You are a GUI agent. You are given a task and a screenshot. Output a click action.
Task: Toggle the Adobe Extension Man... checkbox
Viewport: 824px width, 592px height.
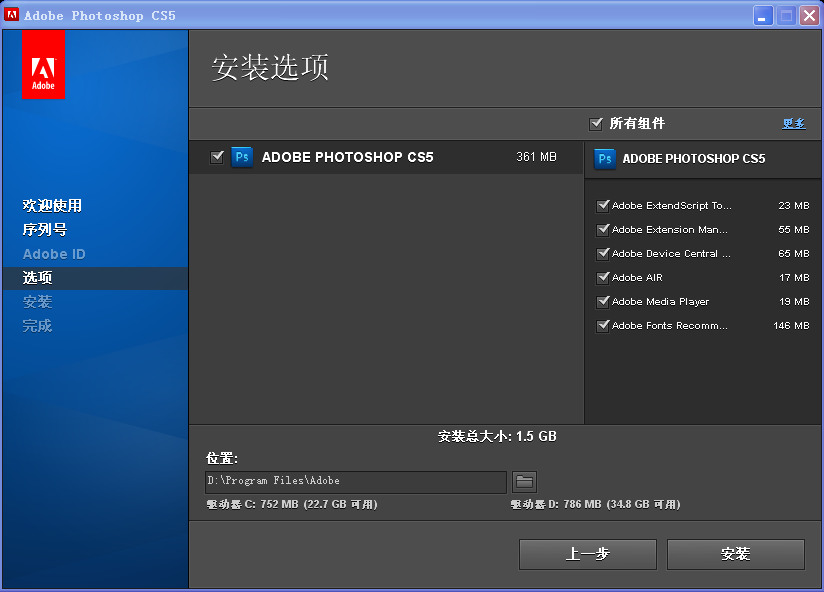point(603,230)
